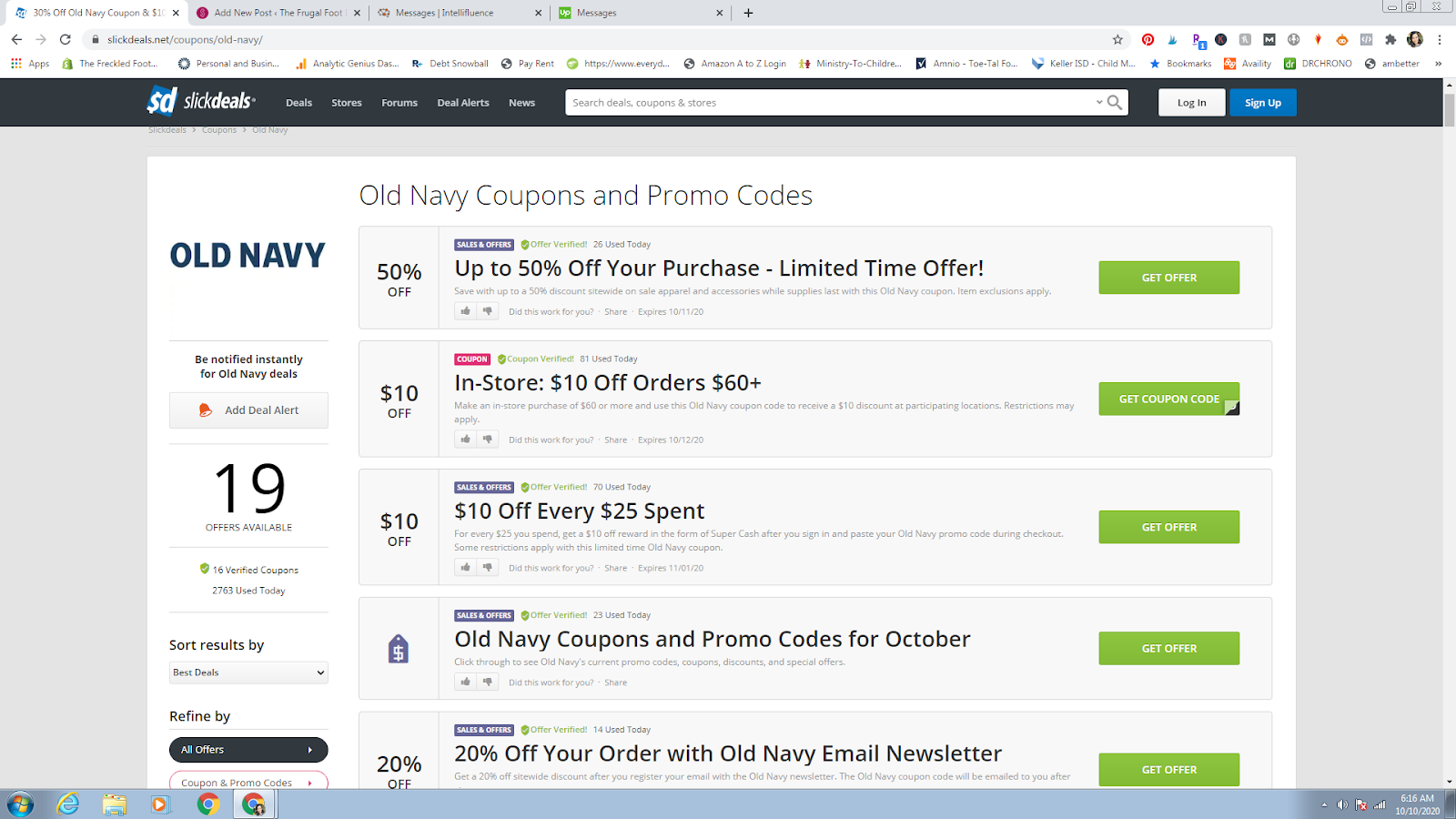This screenshot has width=1456, height=819.
Task: Expand the Coupon & Promo Codes filter
Action: point(248,782)
